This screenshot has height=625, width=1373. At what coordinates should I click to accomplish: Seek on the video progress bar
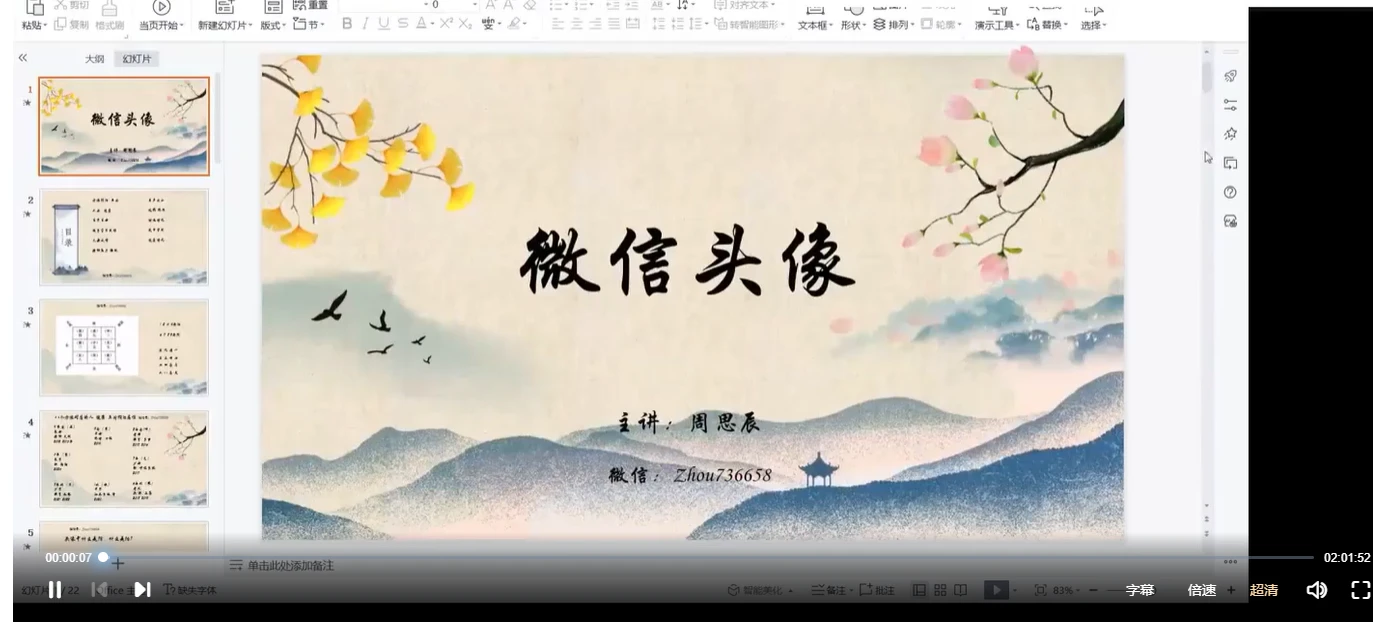coord(707,557)
